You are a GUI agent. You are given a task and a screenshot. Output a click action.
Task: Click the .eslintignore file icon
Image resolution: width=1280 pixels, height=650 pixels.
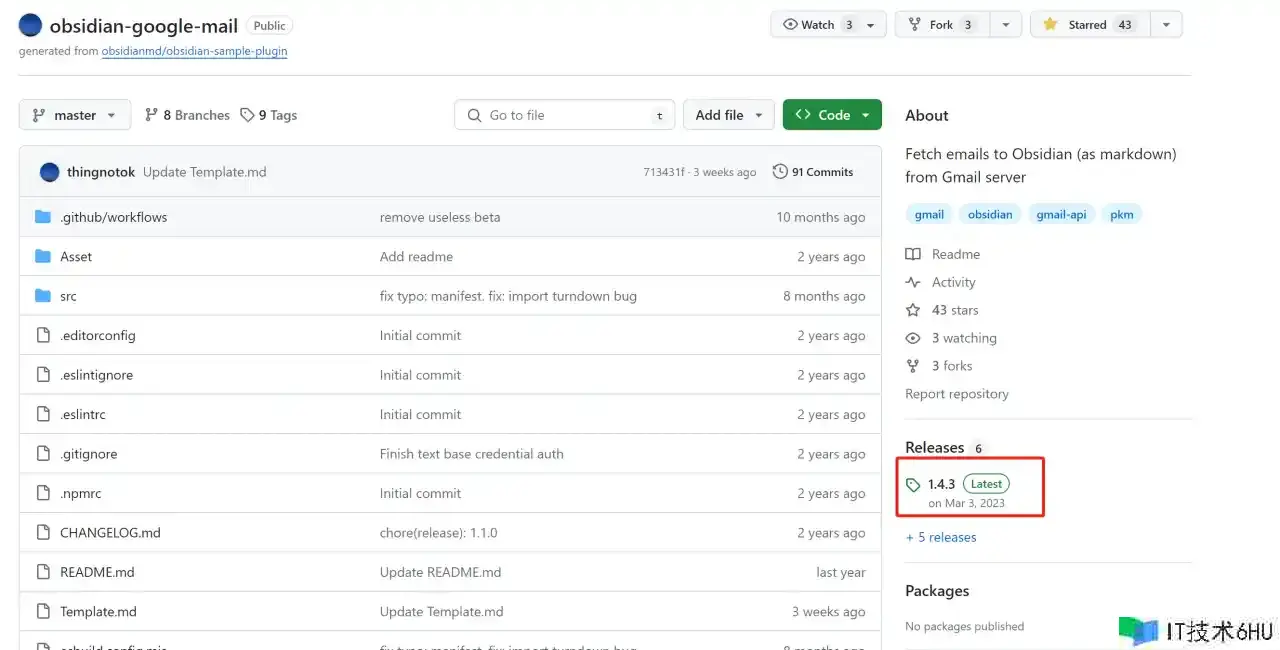[x=42, y=375]
